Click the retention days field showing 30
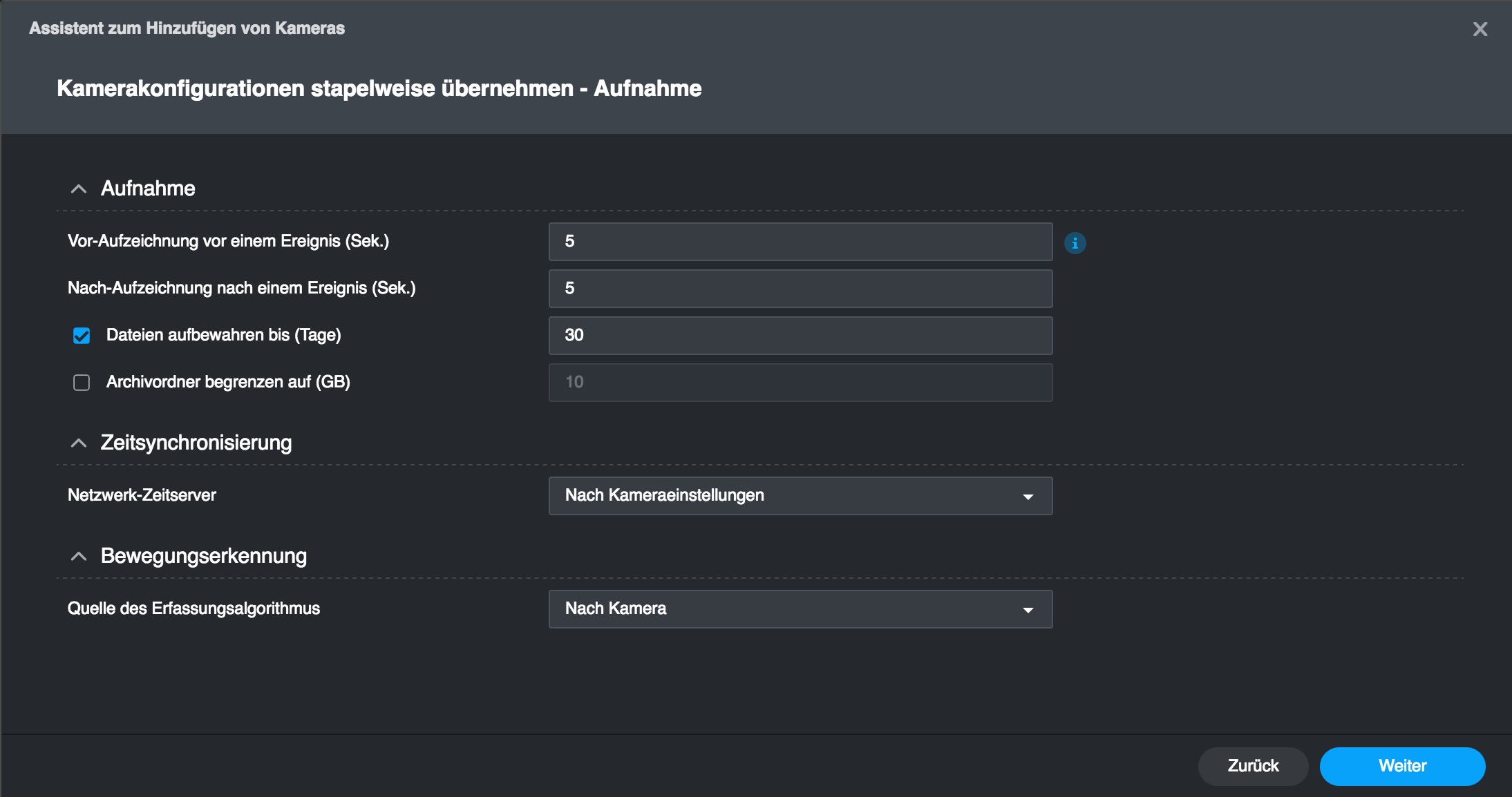Image resolution: width=1512 pixels, height=797 pixels. [800, 336]
